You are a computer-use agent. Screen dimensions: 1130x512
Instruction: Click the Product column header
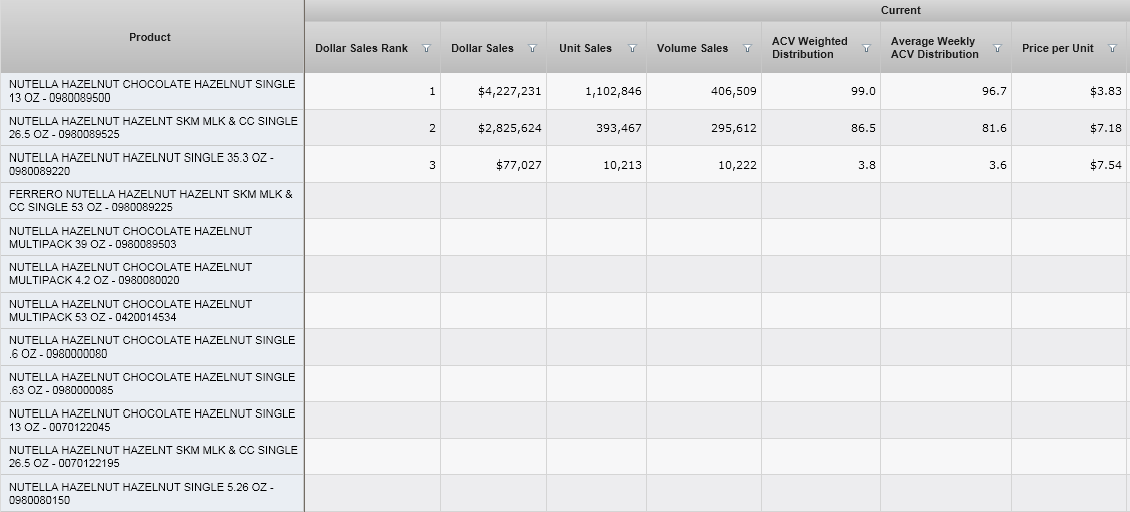tap(150, 37)
